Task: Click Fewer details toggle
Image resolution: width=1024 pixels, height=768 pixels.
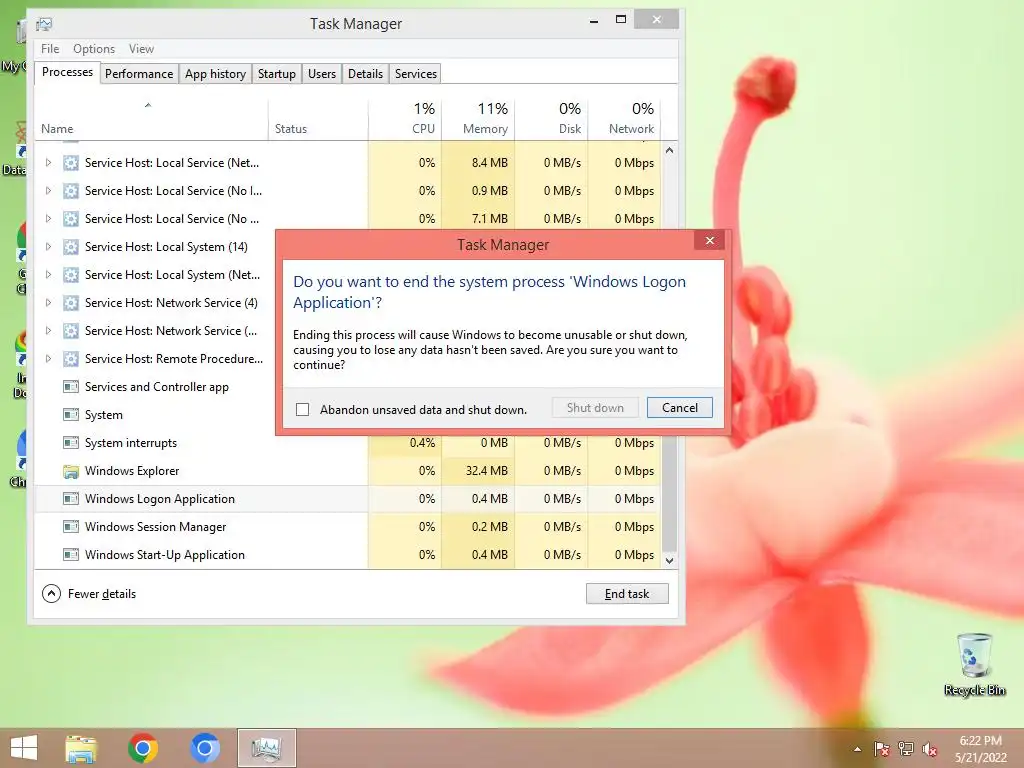Action: tap(89, 594)
